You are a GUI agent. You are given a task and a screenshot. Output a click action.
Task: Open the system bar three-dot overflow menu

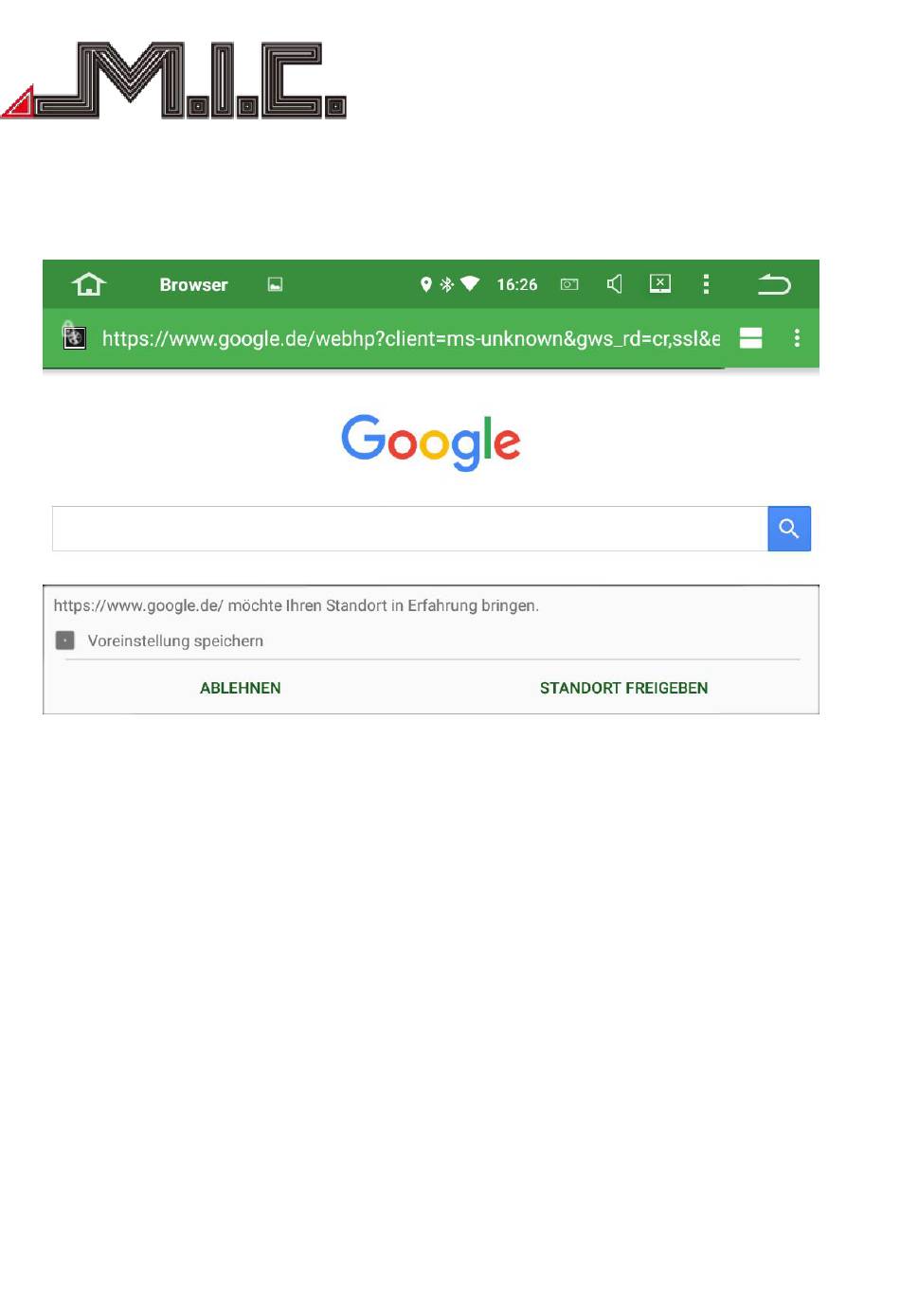point(706,284)
